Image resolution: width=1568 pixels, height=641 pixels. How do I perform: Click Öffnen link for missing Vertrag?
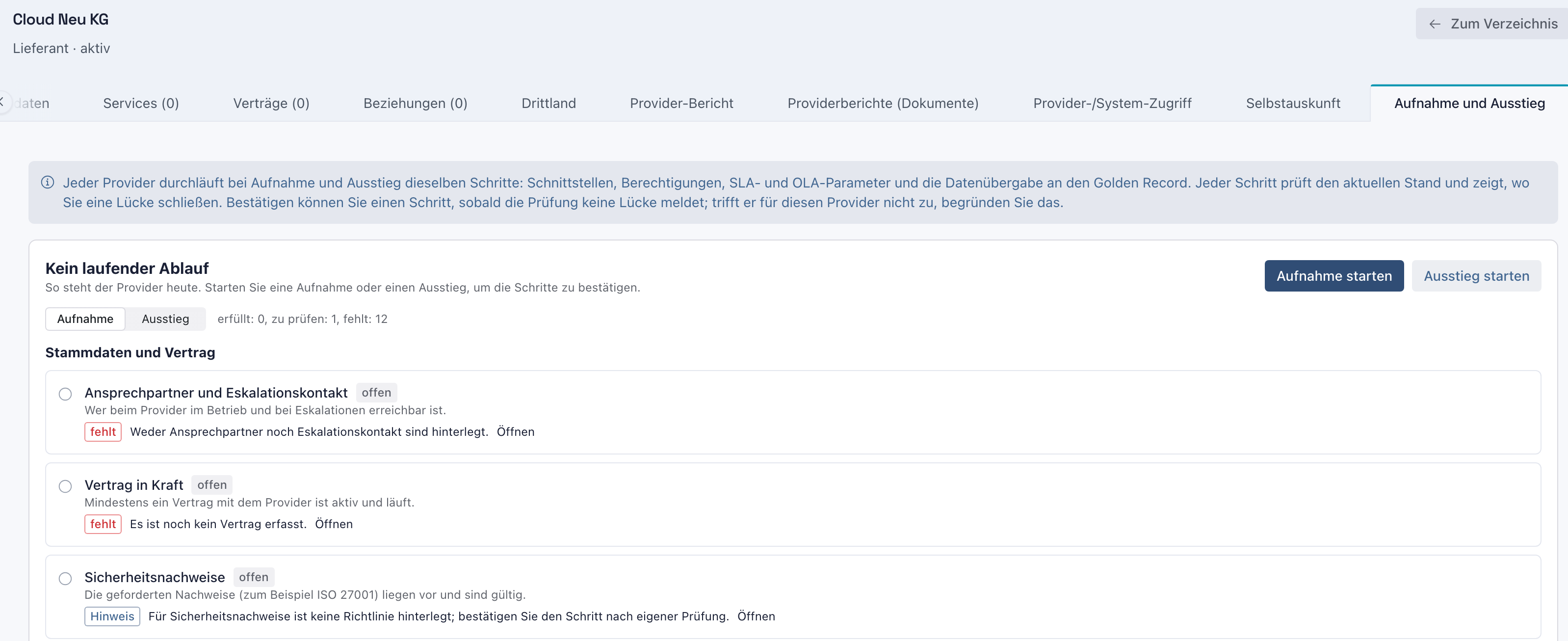pyautogui.click(x=334, y=524)
